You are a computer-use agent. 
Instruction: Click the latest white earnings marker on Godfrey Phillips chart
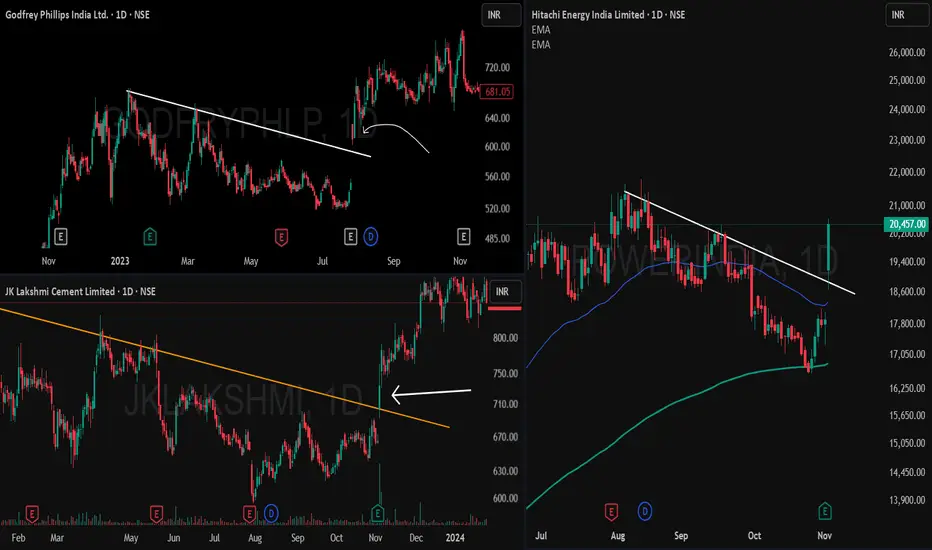coord(464,237)
